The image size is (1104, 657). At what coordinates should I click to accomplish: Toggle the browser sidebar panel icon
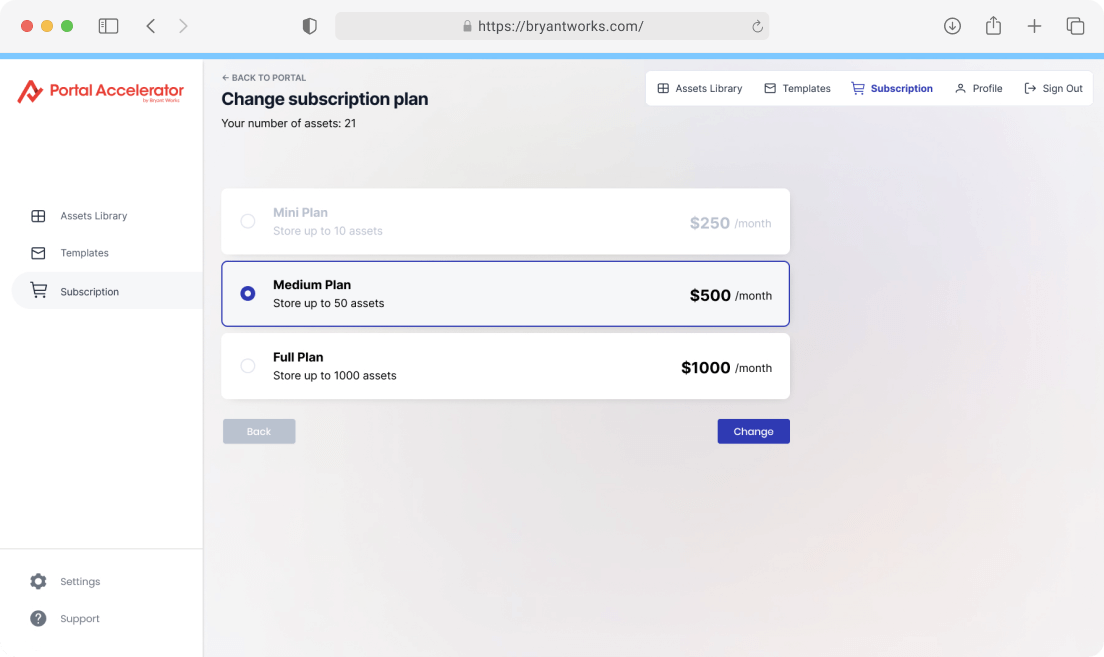click(108, 26)
